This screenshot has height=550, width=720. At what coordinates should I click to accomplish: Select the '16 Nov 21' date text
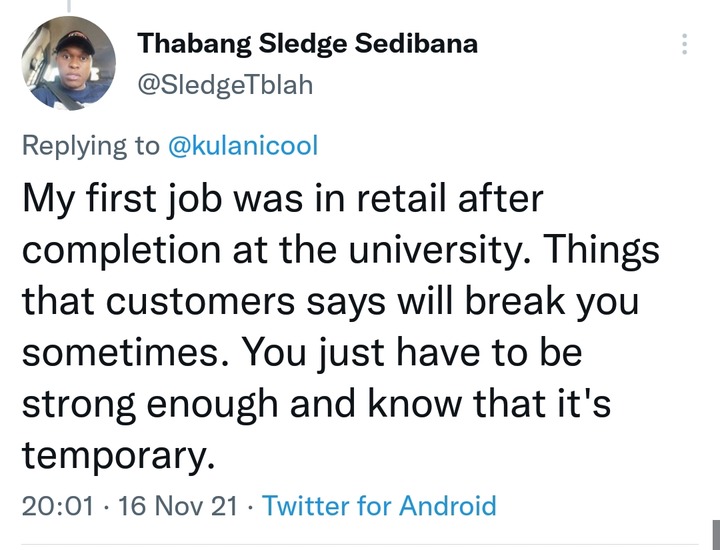pos(178,505)
